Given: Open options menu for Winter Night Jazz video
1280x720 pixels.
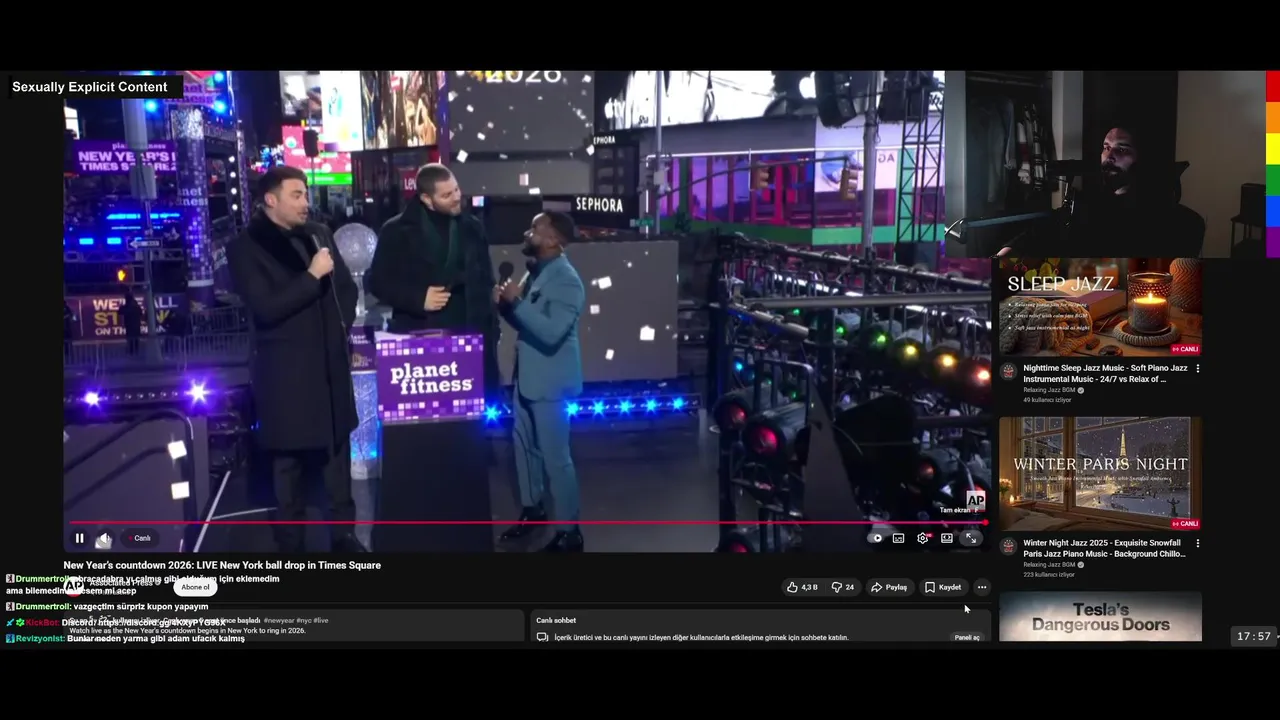Looking at the screenshot, I should [1198, 543].
